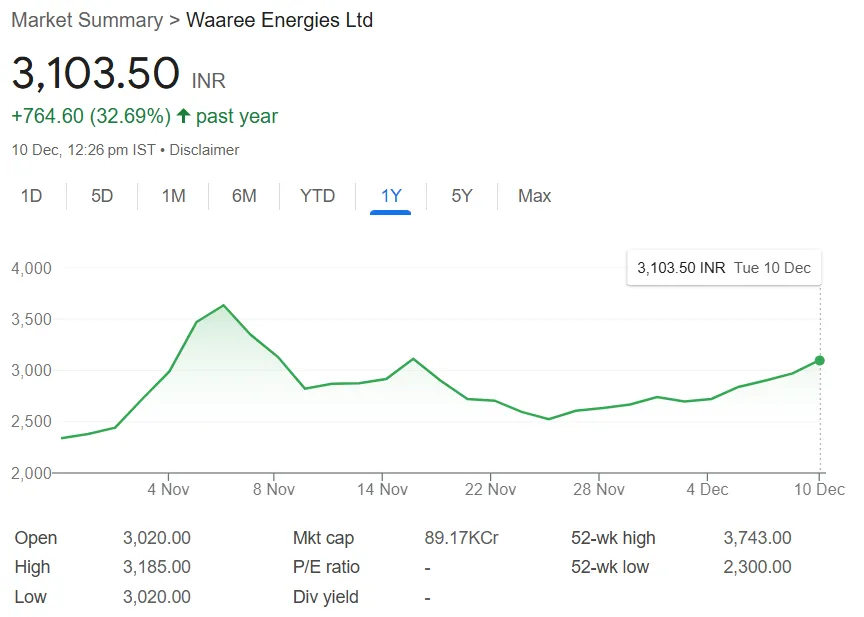Click the +764.60 (32.69%) change text
The height and width of the screenshot is (617, 864).
point(91,116)
